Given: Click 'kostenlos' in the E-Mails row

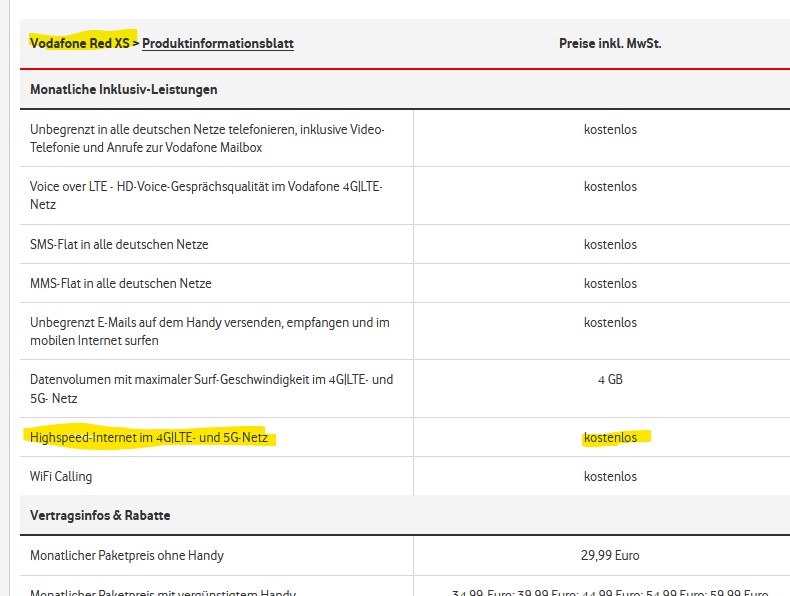Looking at the screenshot, I should tap(610, 322).
